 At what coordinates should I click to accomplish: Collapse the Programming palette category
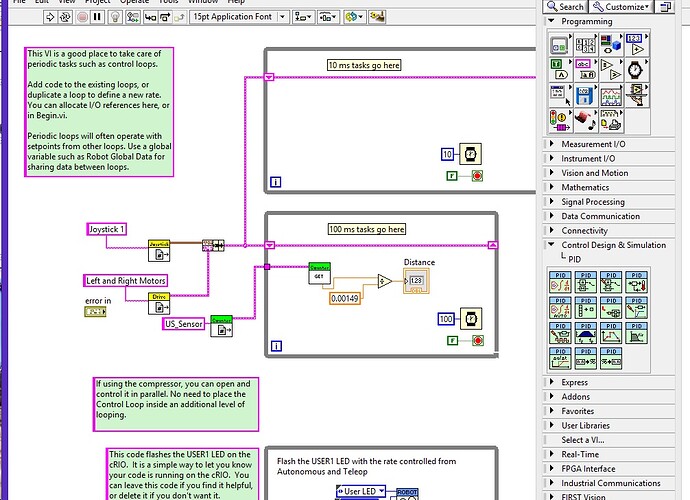pyautogui.click(x=551, y=21)
